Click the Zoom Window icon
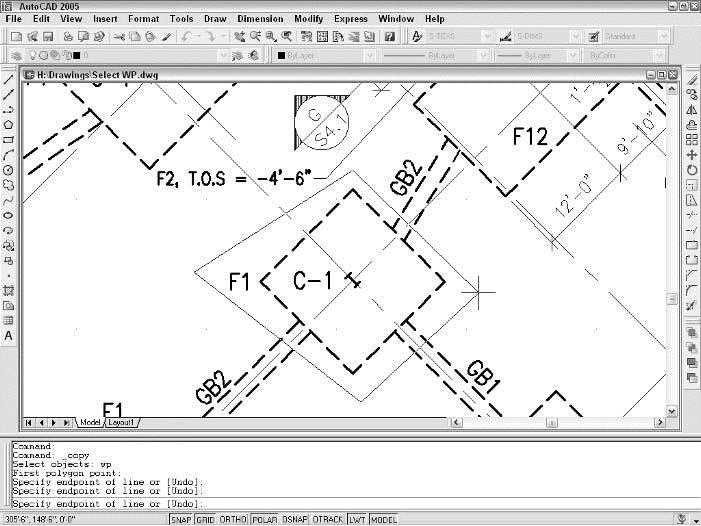Image resolution: width=701 pixels, height=526 pixels. pyautogui.click(x=271, y=37)
